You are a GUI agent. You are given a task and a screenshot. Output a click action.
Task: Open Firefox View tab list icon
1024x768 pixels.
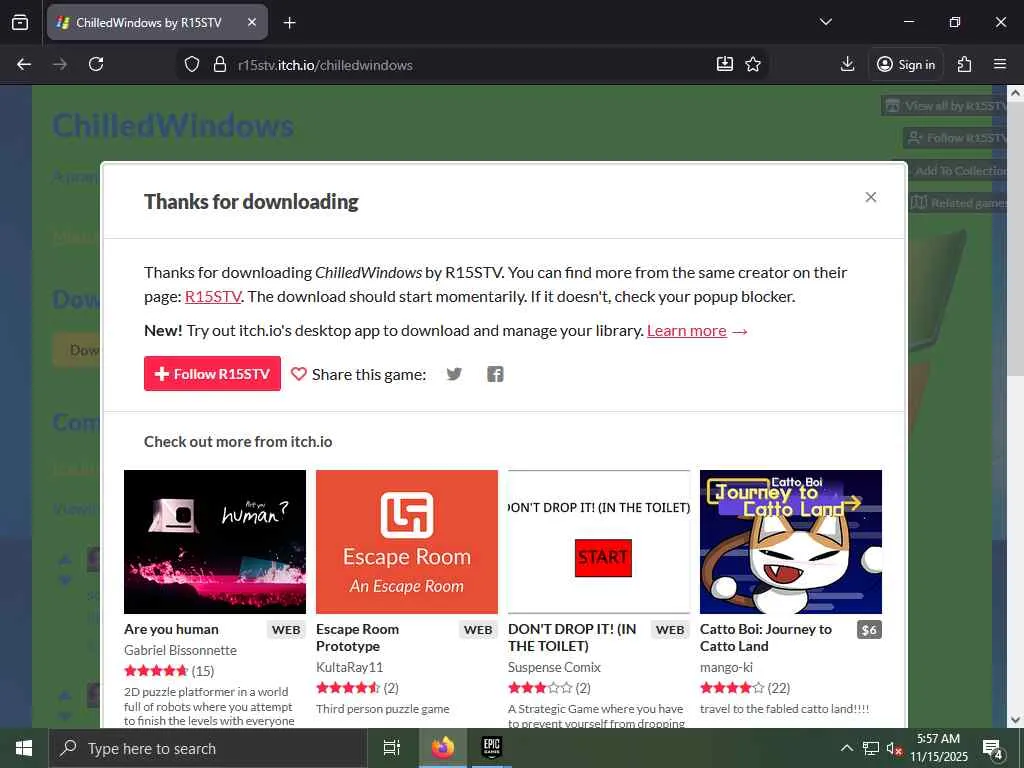(x=20, y=22)
